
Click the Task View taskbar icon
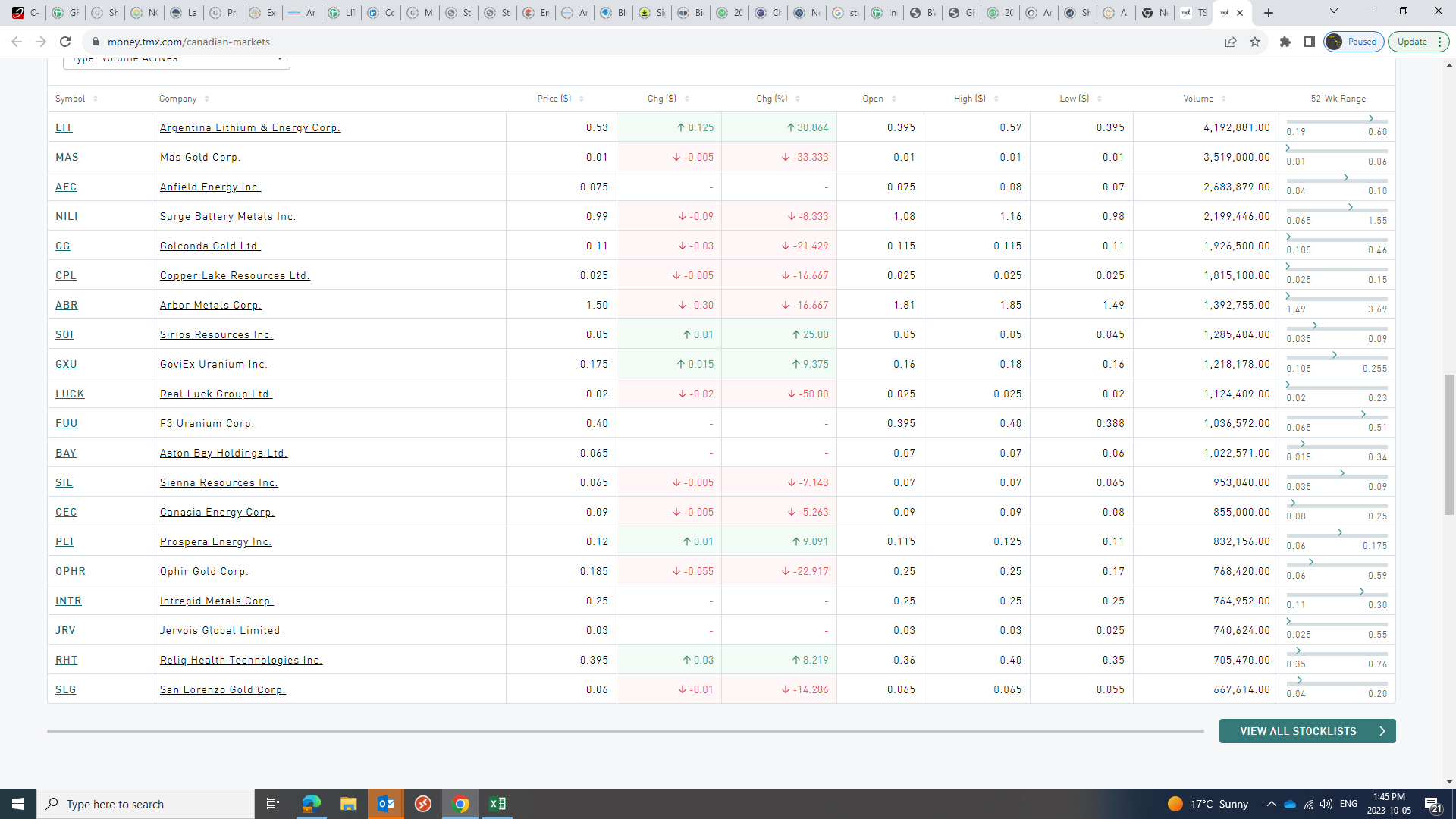click(x=273, y=804)
